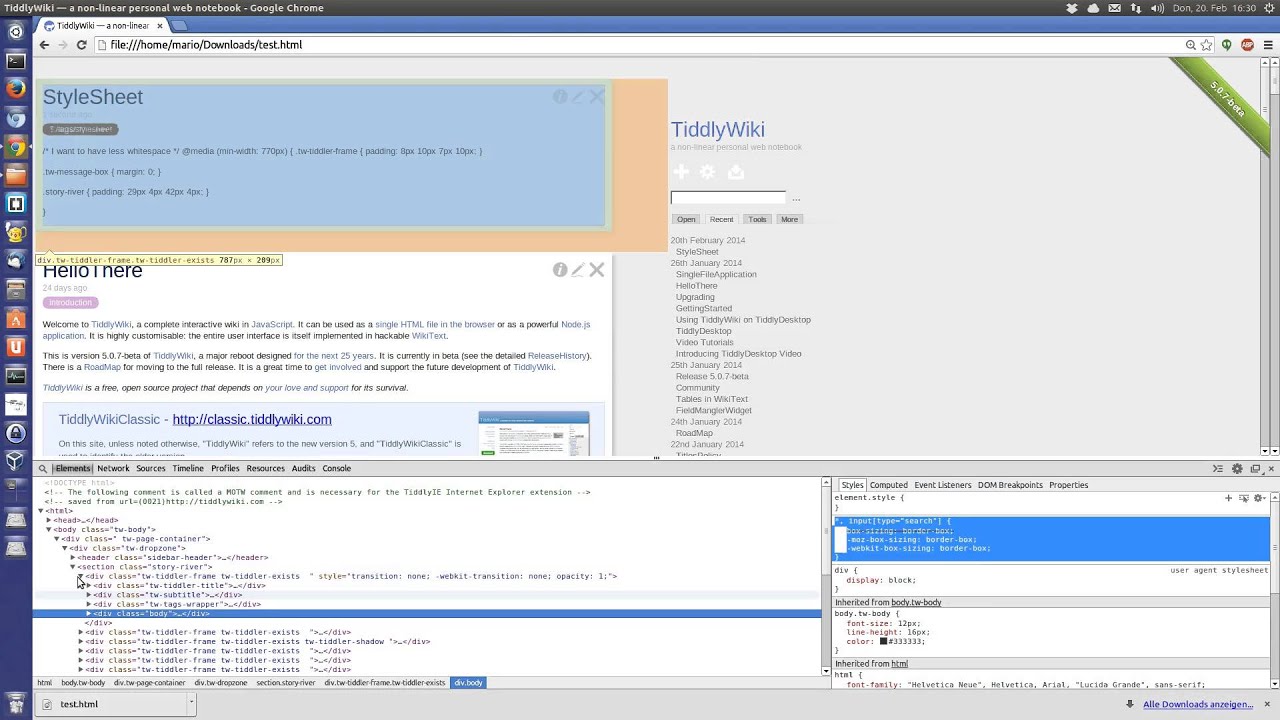This screenshot has height=720, width=1280.
Task: Close the Chrome downloads bar
Action: click(x=1268, y=704)
